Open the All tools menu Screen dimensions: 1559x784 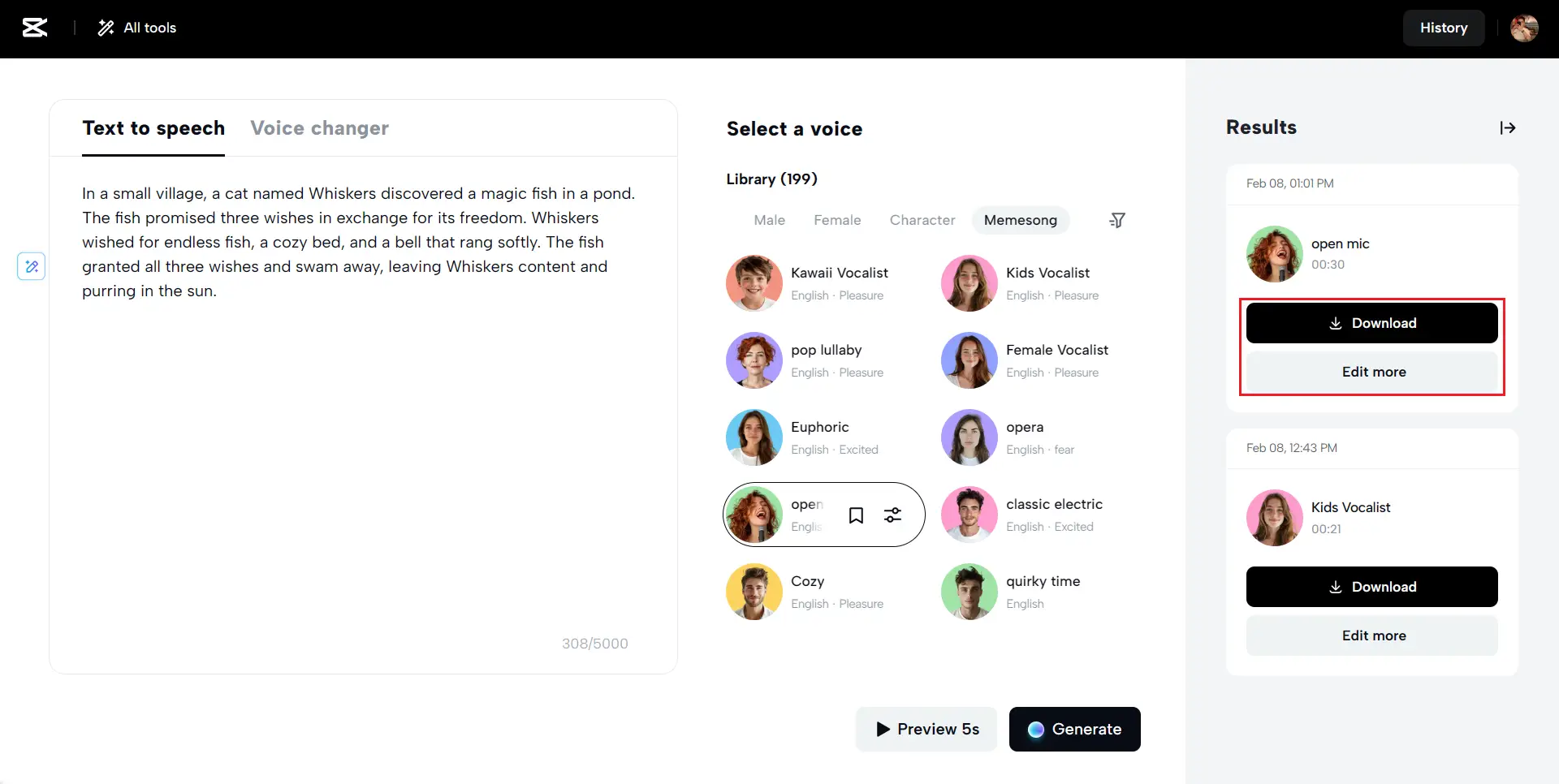(137, 28)
